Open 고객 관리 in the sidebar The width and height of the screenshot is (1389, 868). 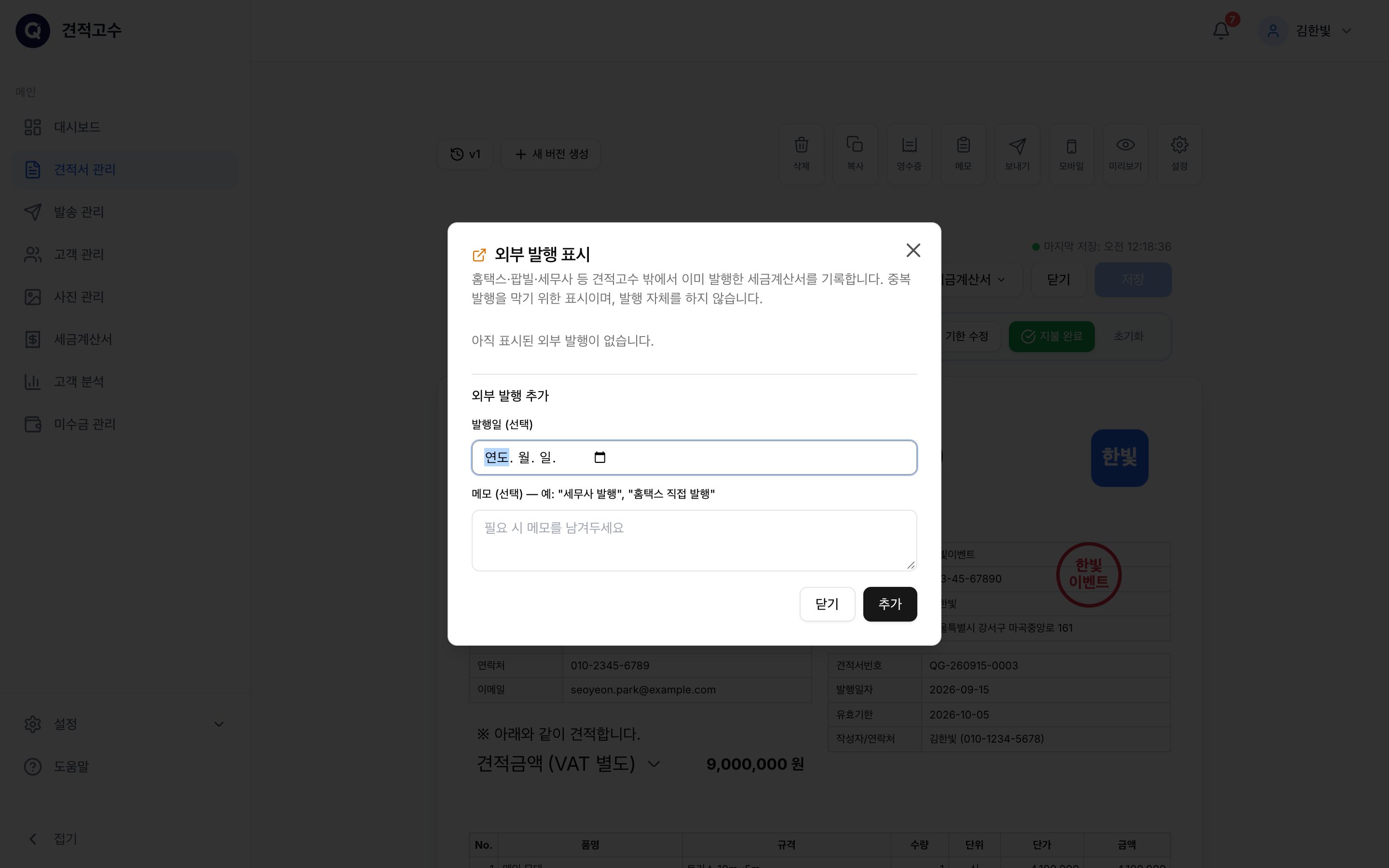click(x=125, y=254)
